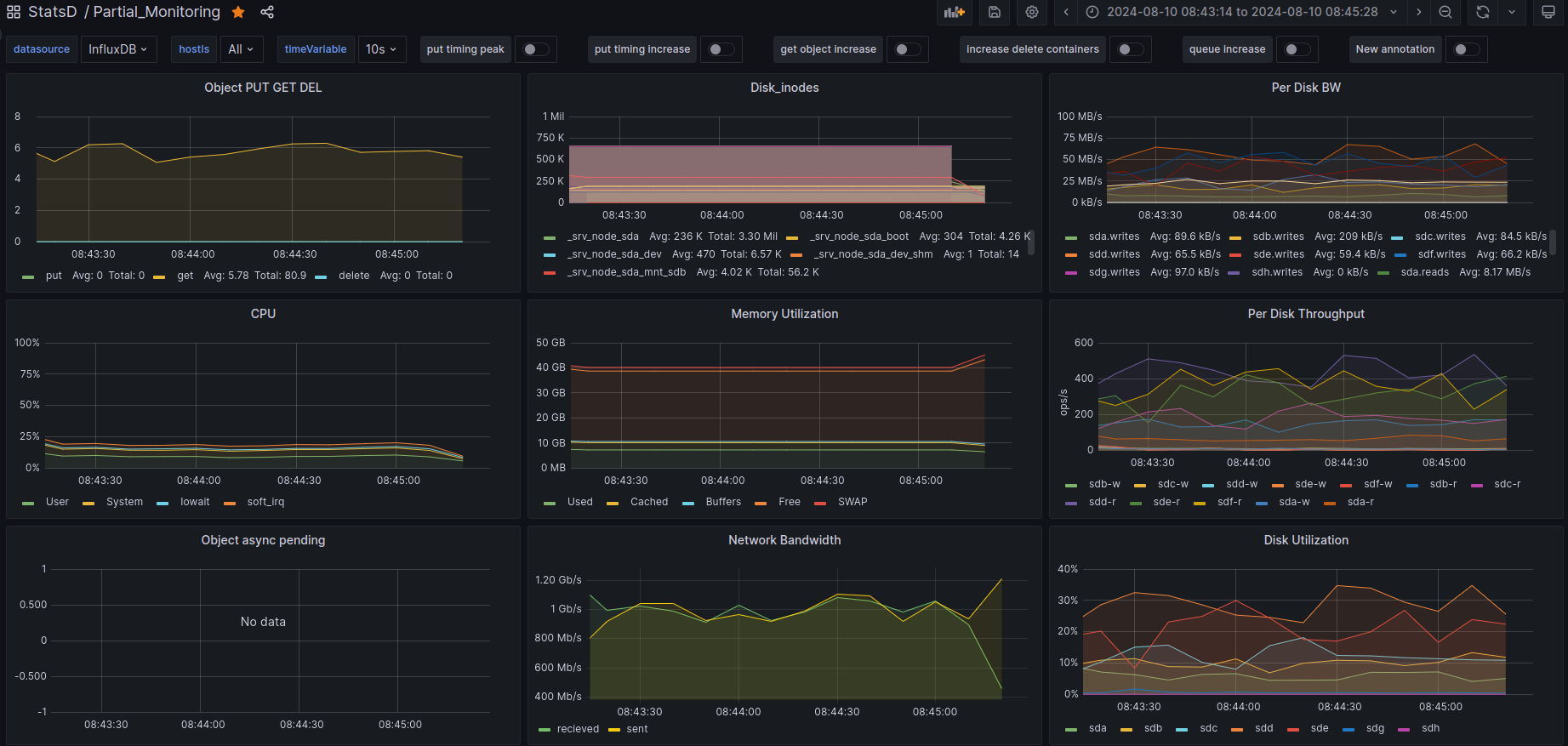Turn on queue increase toggle
Viewport: 1568px width, 746px height.
(1297, 49)
